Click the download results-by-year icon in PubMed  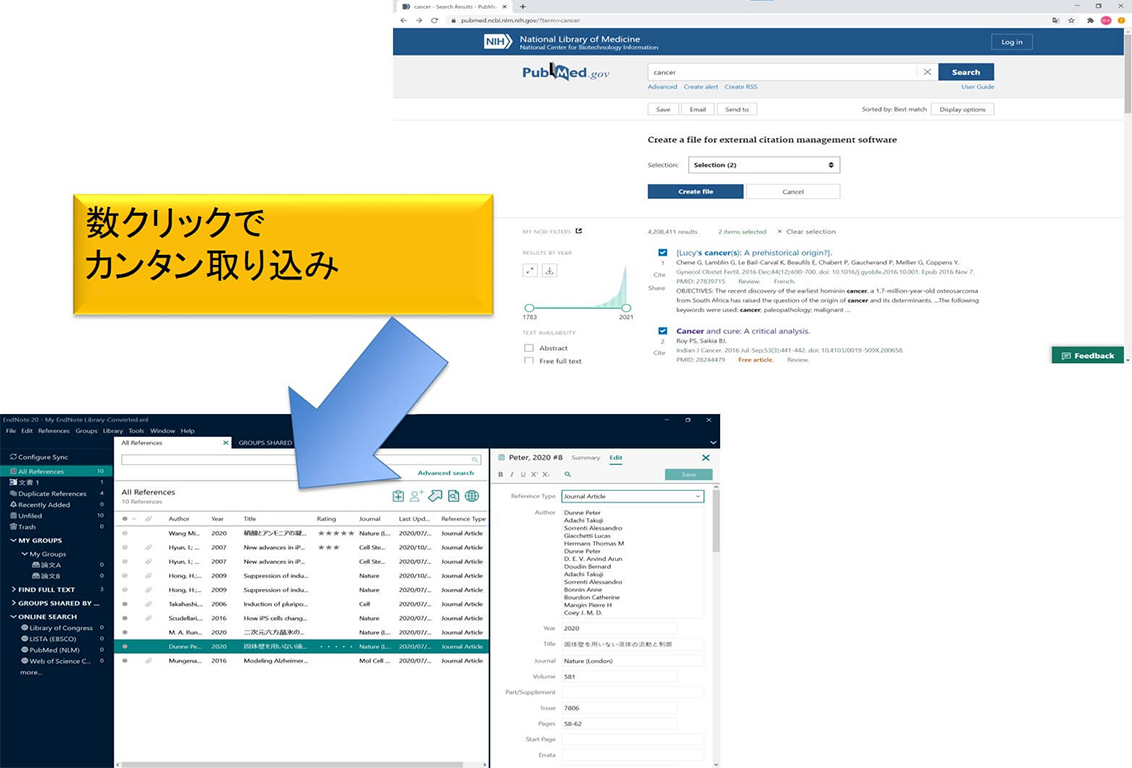tap(549, 271)
